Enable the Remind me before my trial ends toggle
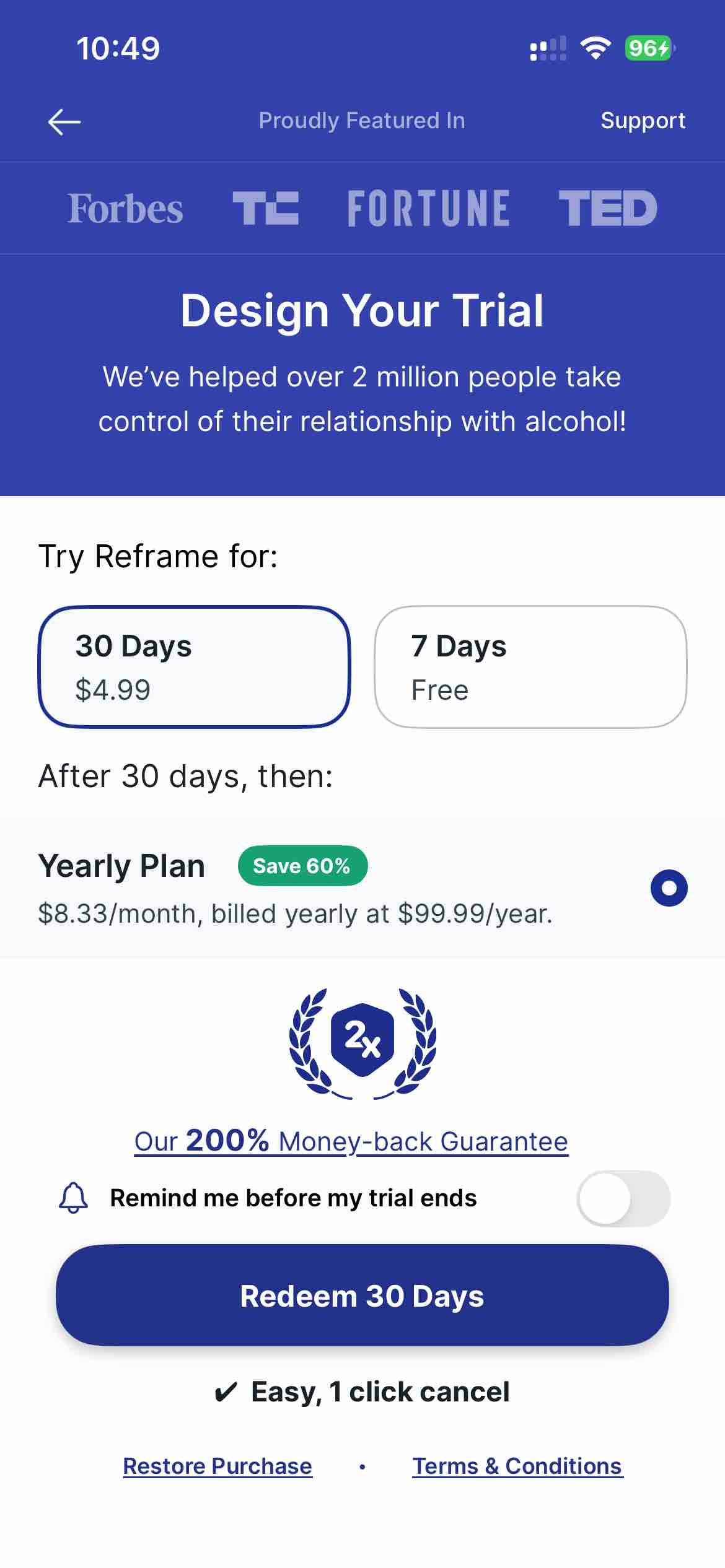Image resolution: width=725 pixels, height=1568 pixels. point(623,1198)
